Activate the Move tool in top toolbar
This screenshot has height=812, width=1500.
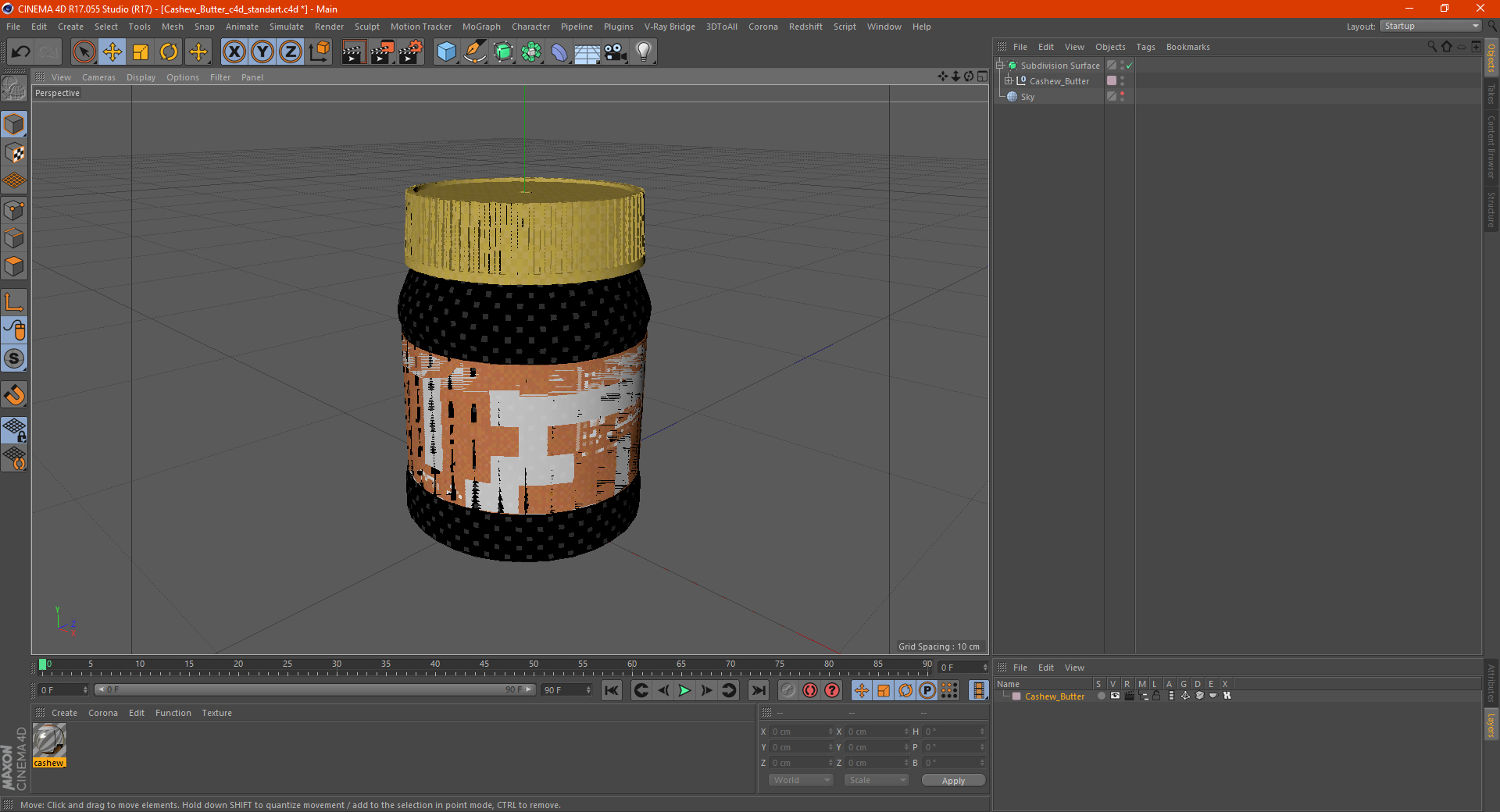click(112, 52)
